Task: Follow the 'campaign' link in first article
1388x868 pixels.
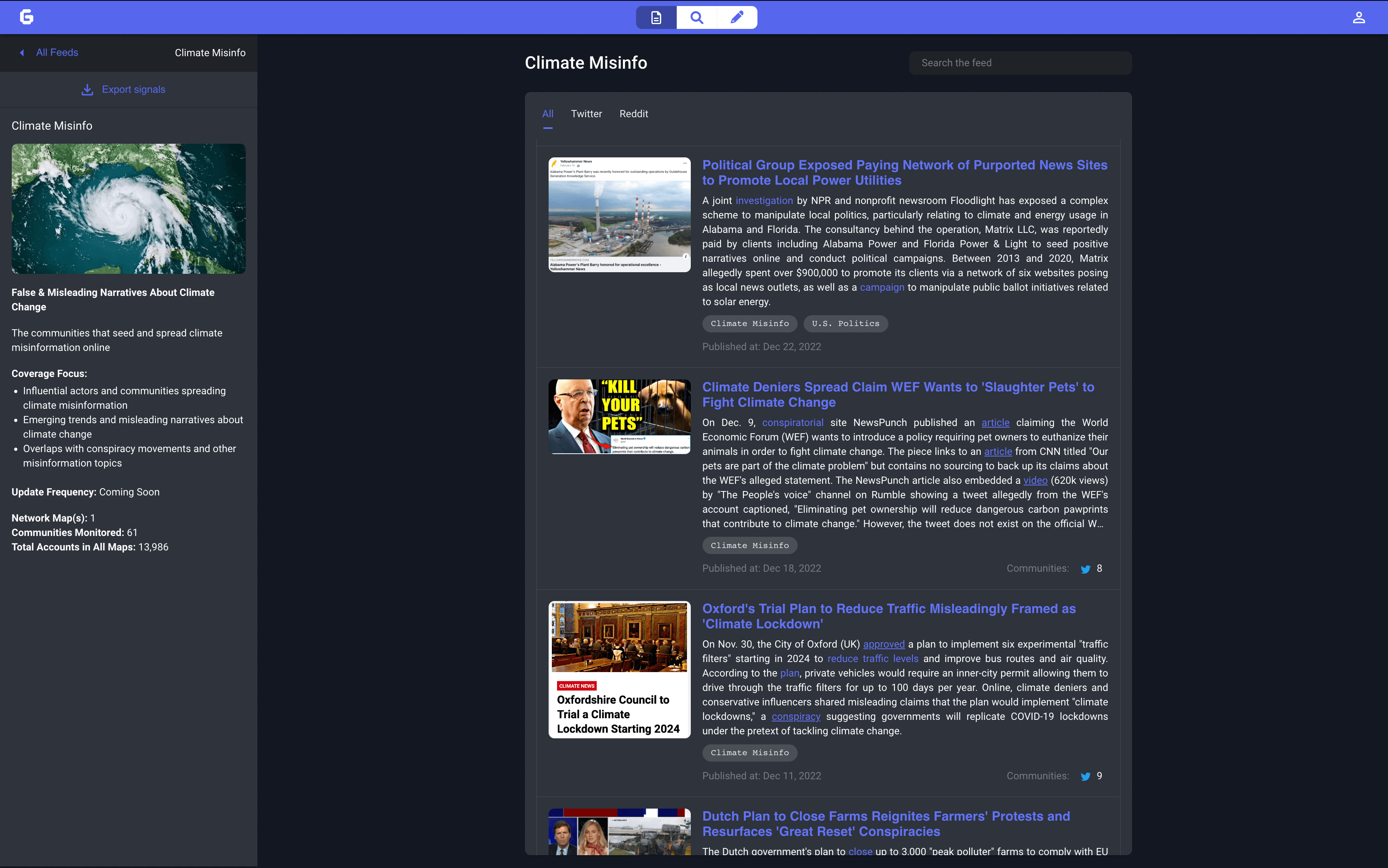Action: pyautogui.click(x=882, y=287)
